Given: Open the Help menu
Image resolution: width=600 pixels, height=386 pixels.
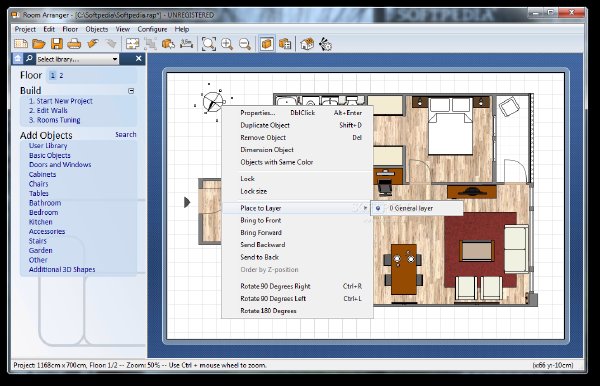Looking at the screenshot, I should coord(182,29).
